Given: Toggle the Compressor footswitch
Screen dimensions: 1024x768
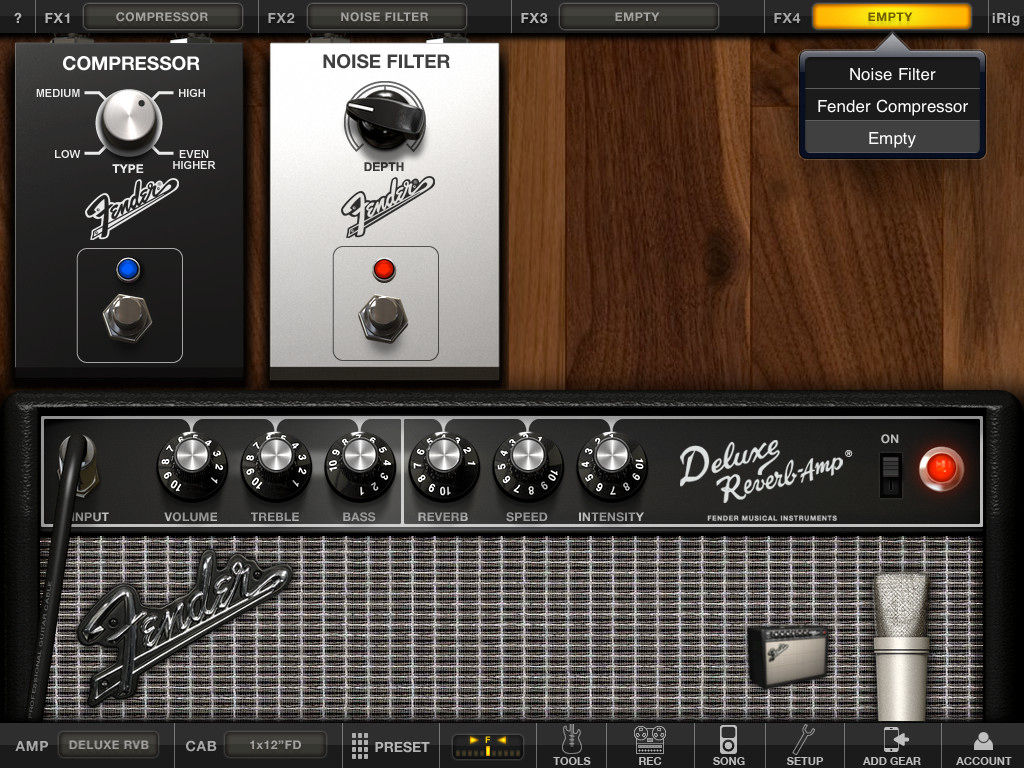Looking at the screenshot, I should (x=128, y=317).
